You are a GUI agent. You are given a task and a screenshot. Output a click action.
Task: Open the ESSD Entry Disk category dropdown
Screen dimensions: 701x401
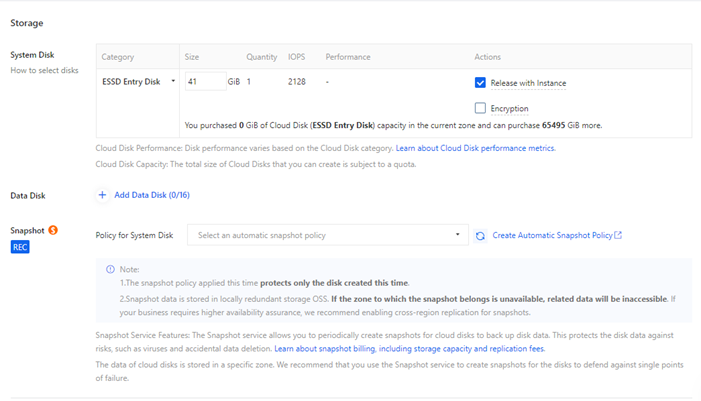pyautogui.click(x=138, y=82)
